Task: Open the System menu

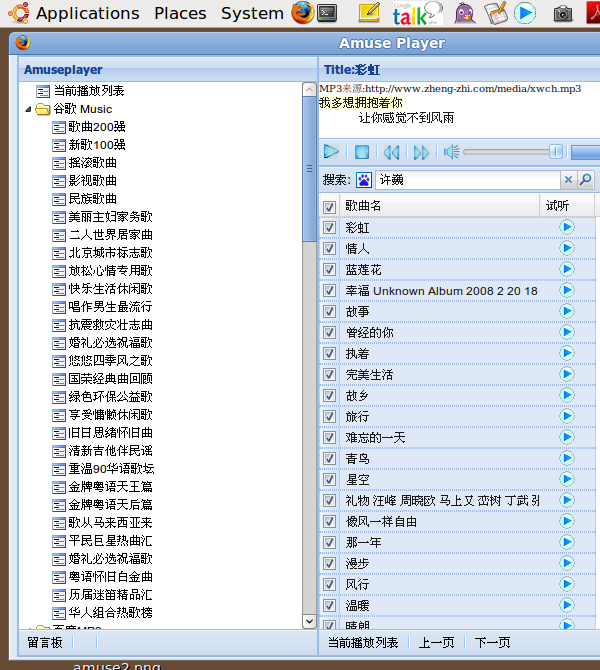Action: point(252,13)
